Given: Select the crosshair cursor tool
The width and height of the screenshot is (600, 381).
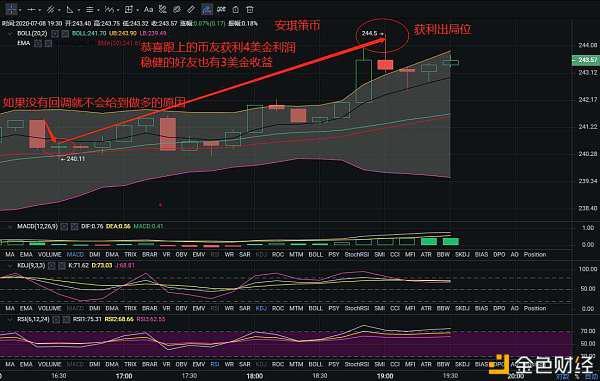Looking at the screenshot, I should [11, 9].
